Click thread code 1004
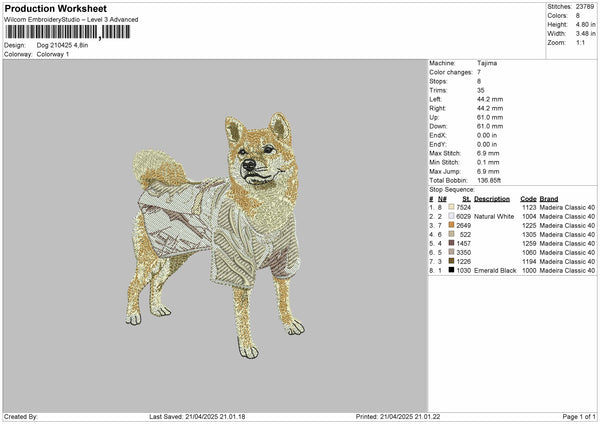The width and height of the screenshot is (600, 424). [529, 217]
